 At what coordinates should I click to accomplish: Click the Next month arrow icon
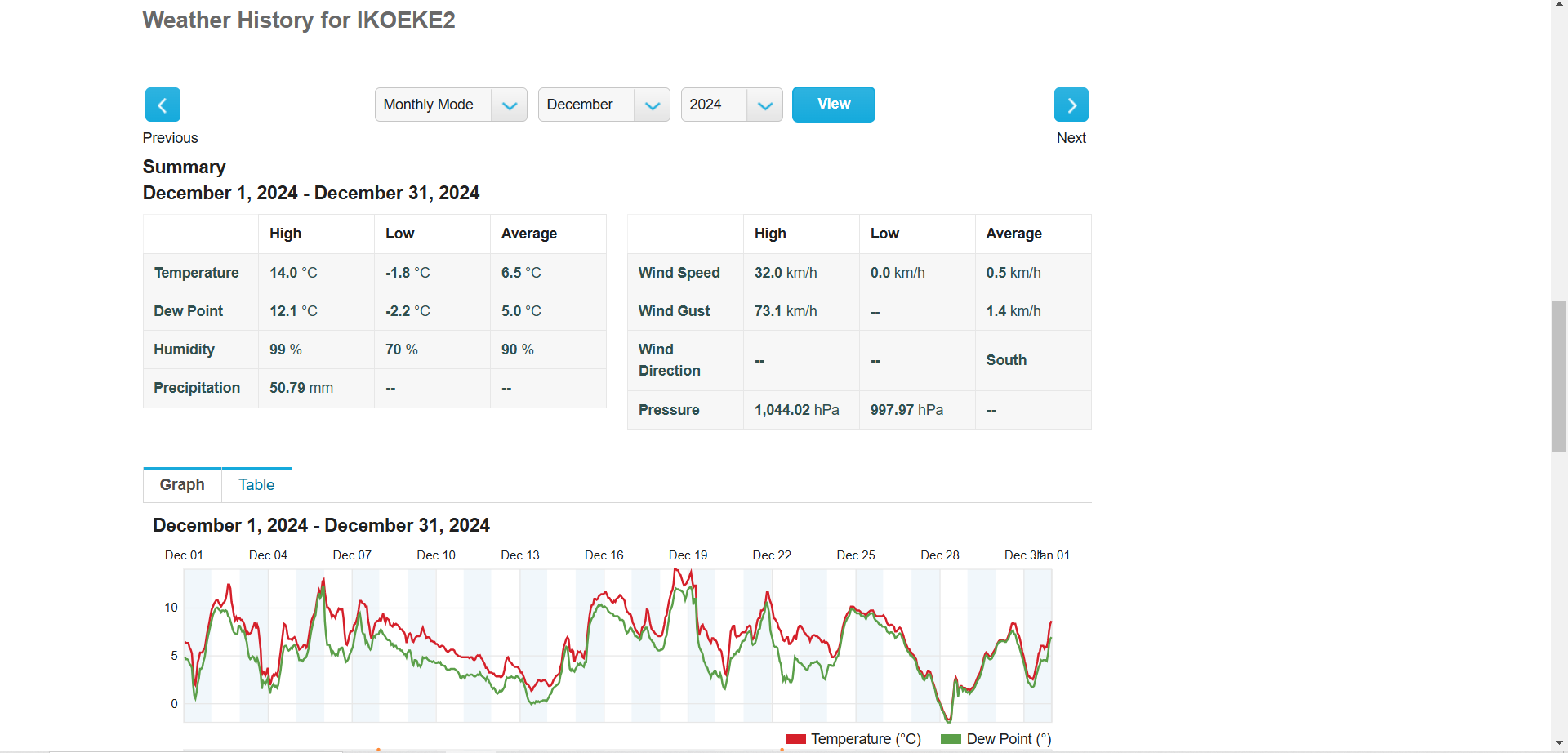point(1071,105)
